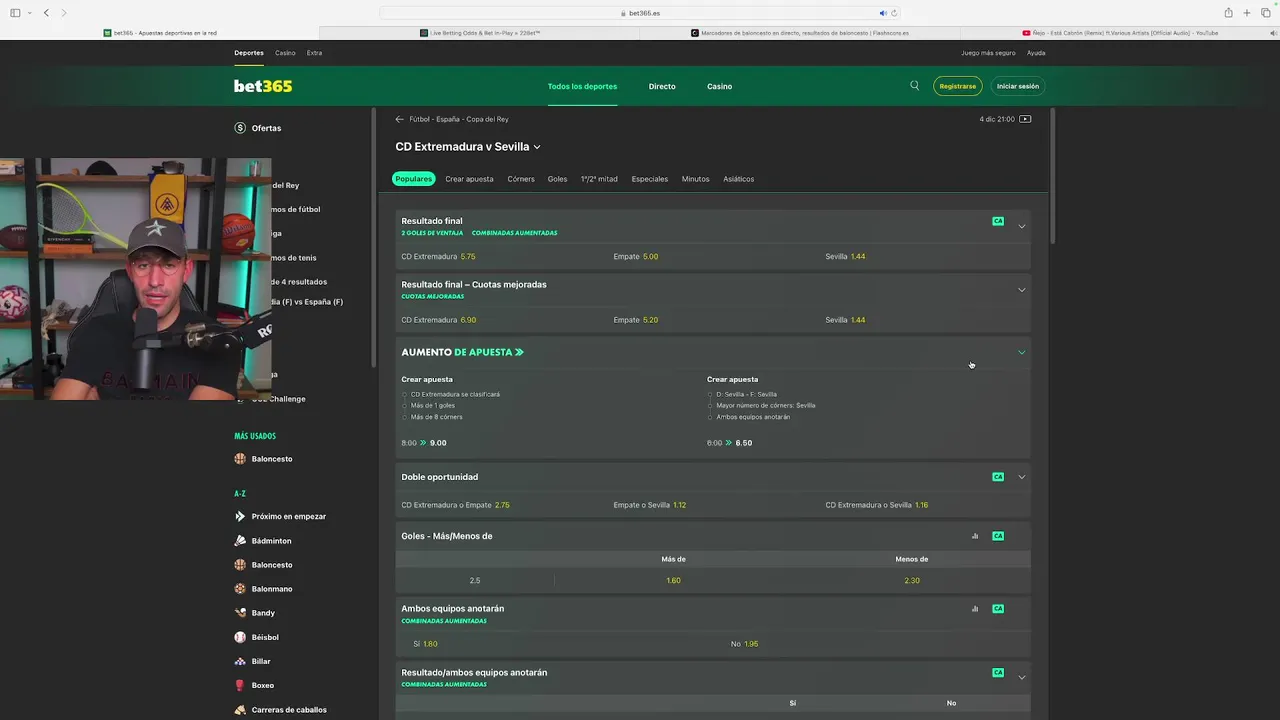Open Juego más seguro link
The width and height of the screenshot is (1280, 720).
coord(988,53)
